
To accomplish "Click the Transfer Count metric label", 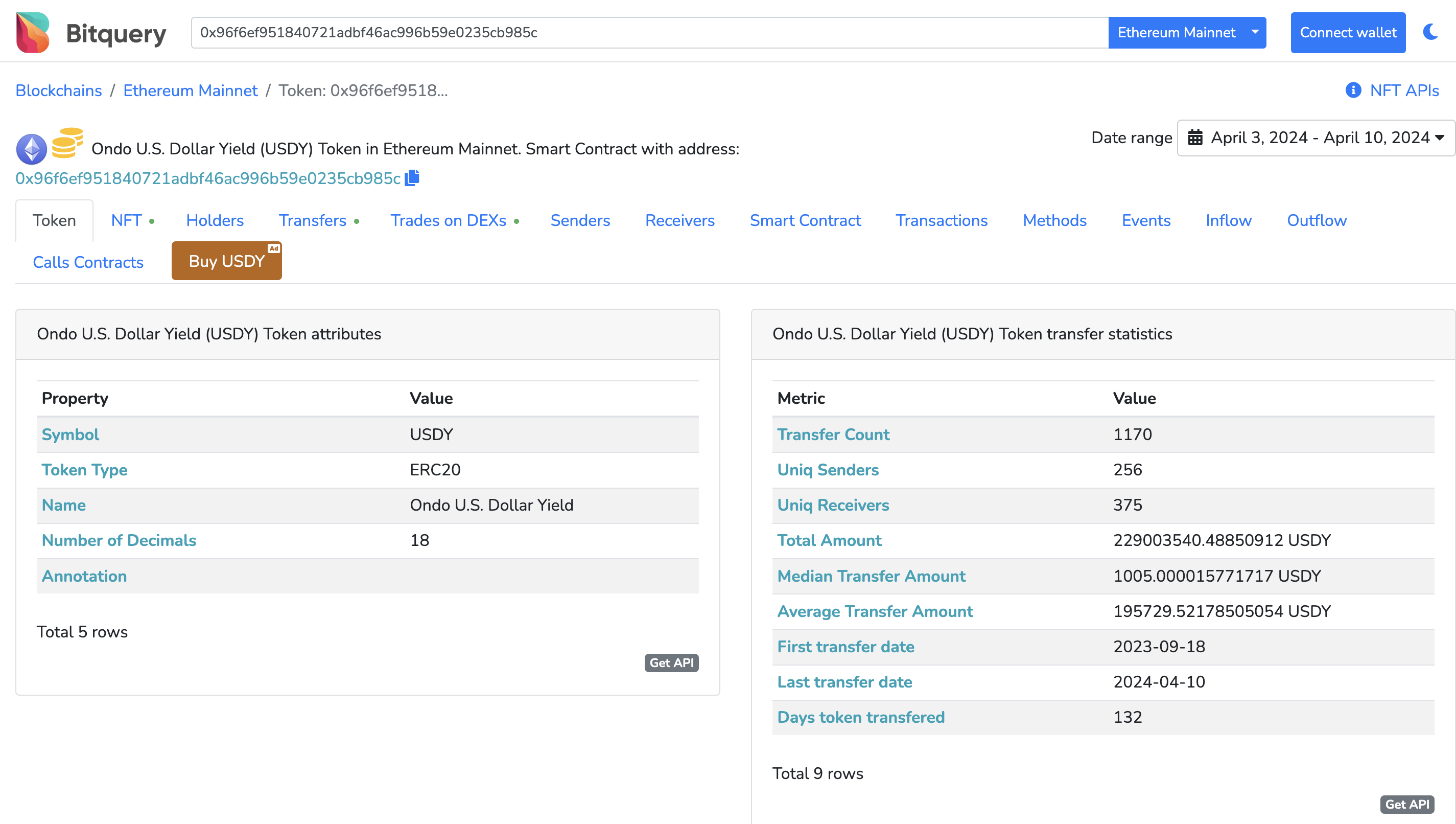I will point(833,434).
